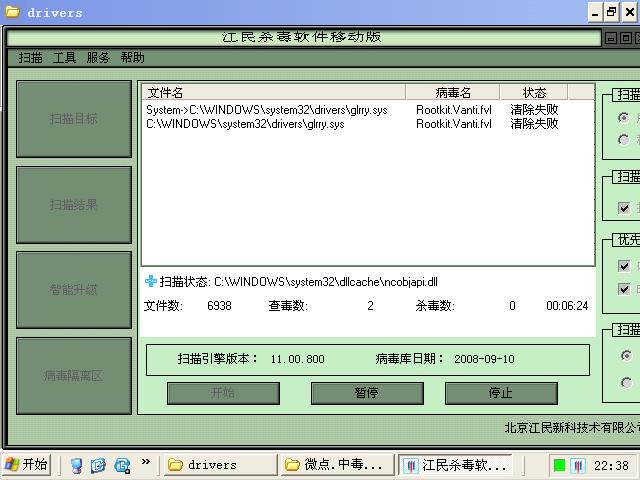640x480 pixels.
Task: Click the 扫描结果 sidebar button
Action: tap(74, 204)
